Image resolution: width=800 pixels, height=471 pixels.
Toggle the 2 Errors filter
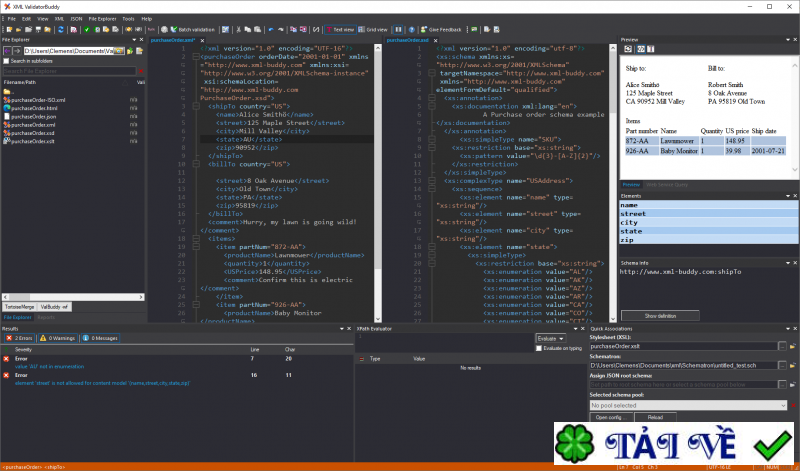coord(21,338)
